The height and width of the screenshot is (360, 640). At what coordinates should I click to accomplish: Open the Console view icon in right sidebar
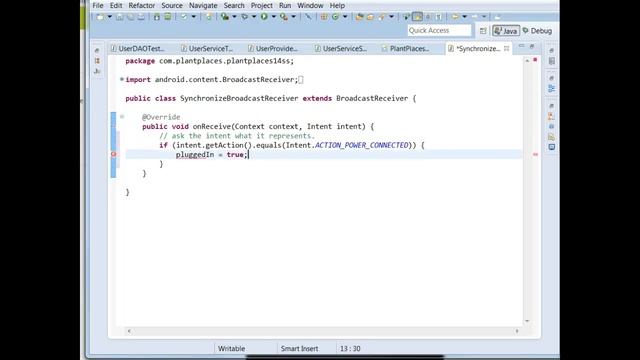(551, 147)
